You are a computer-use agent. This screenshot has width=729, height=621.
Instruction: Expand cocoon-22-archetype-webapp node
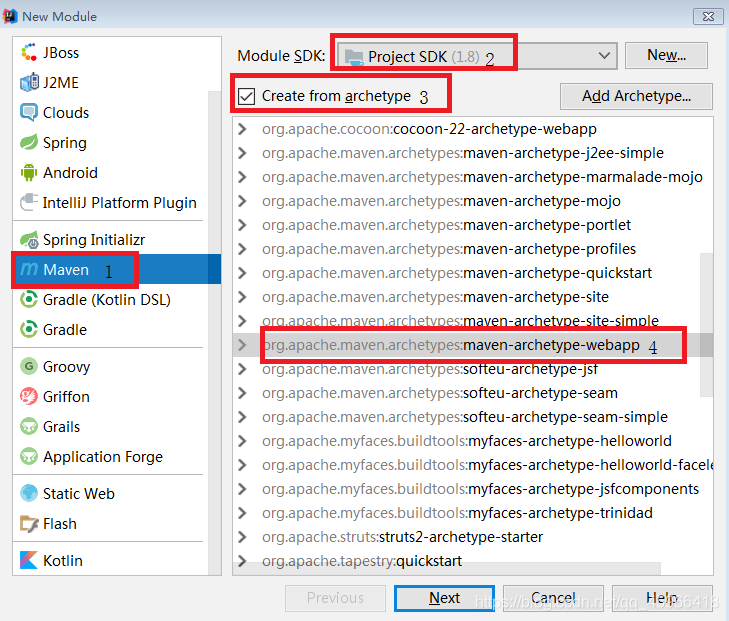click(242, 129)
